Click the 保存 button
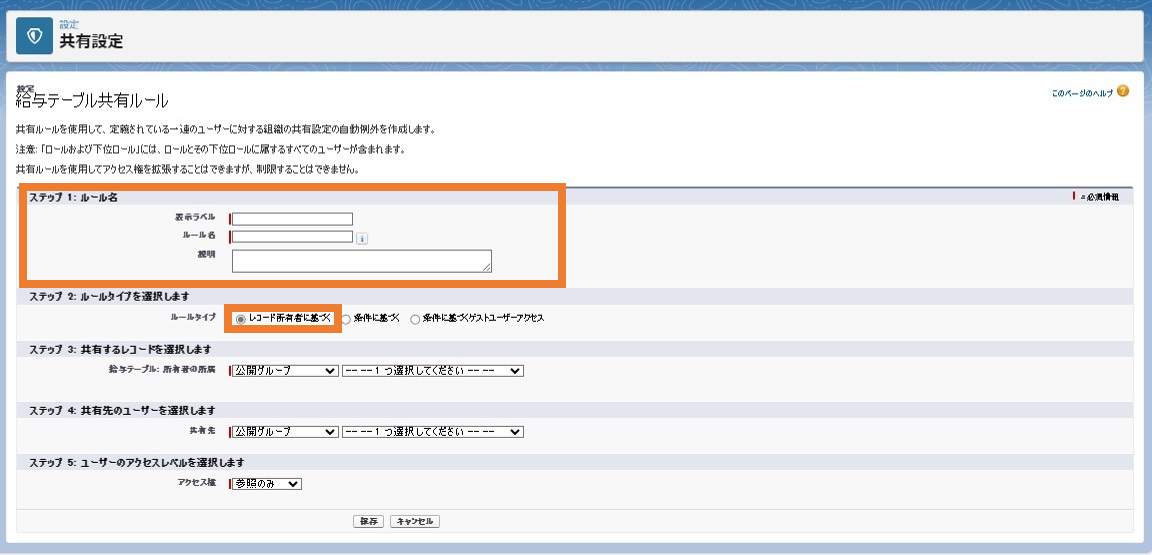 point(368,521)
